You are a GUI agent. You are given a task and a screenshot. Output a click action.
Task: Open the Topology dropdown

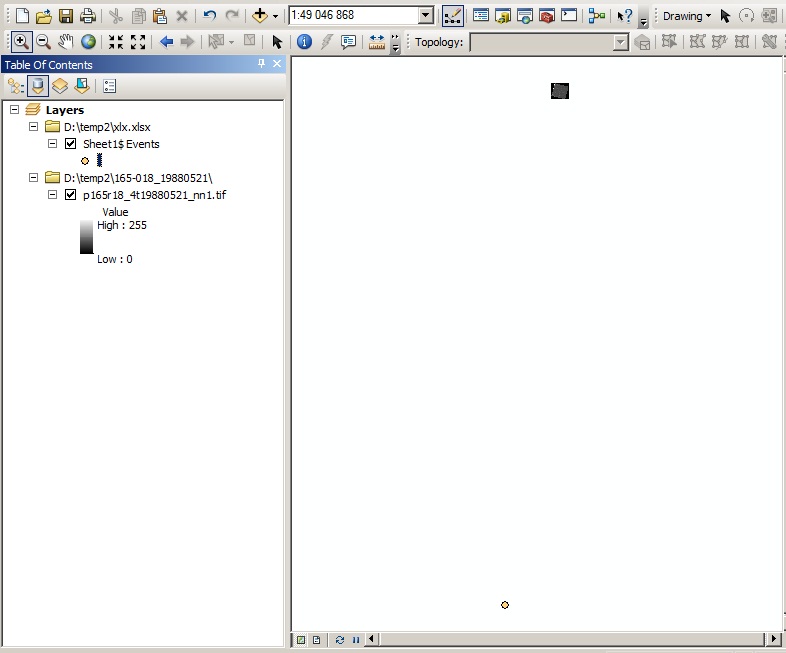click(621, 42)
